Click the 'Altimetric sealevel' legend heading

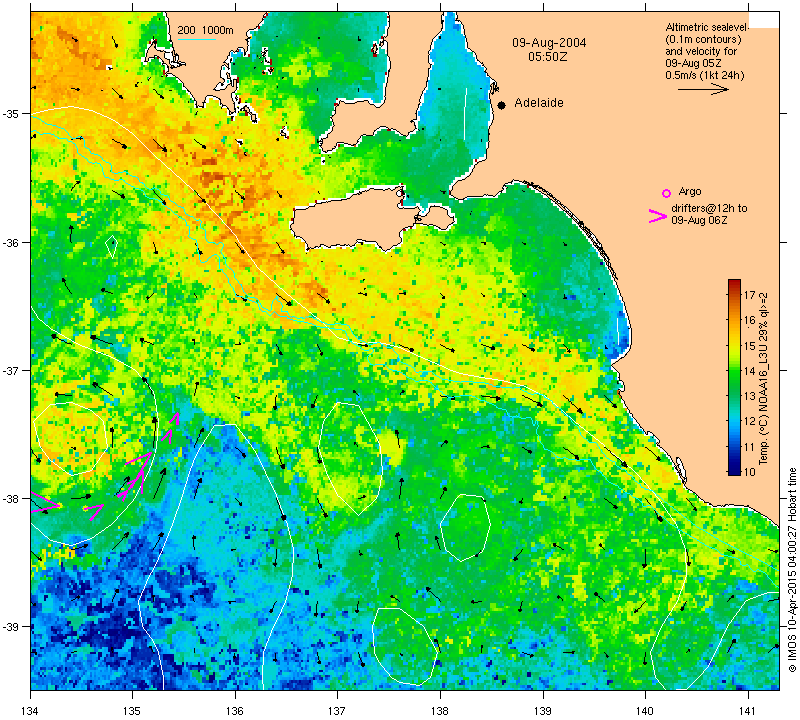pos(707,27)
